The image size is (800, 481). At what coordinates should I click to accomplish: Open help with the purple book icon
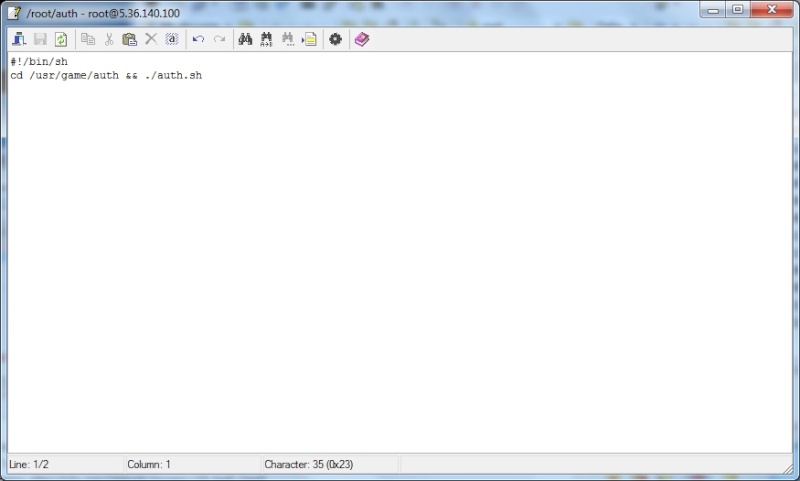coord(362,39)
